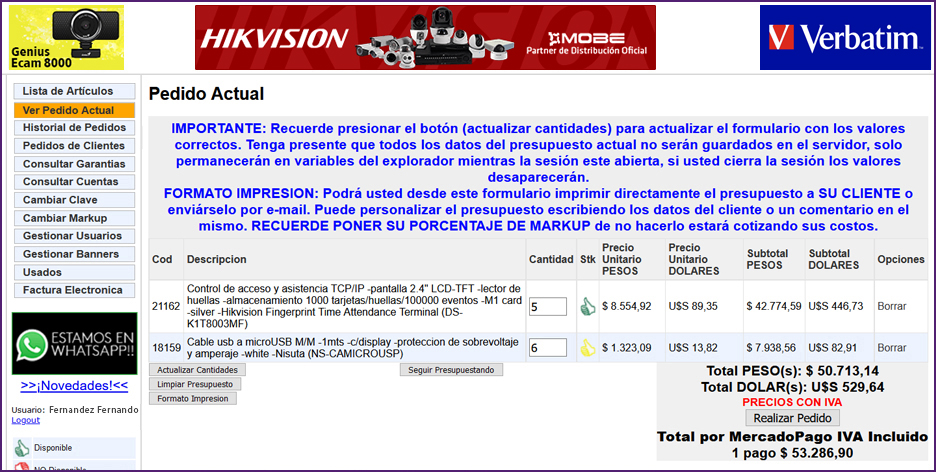Click PRECIOS CON IVA notice
Viewport: 936px width, 472px height.
pos(793,403)
